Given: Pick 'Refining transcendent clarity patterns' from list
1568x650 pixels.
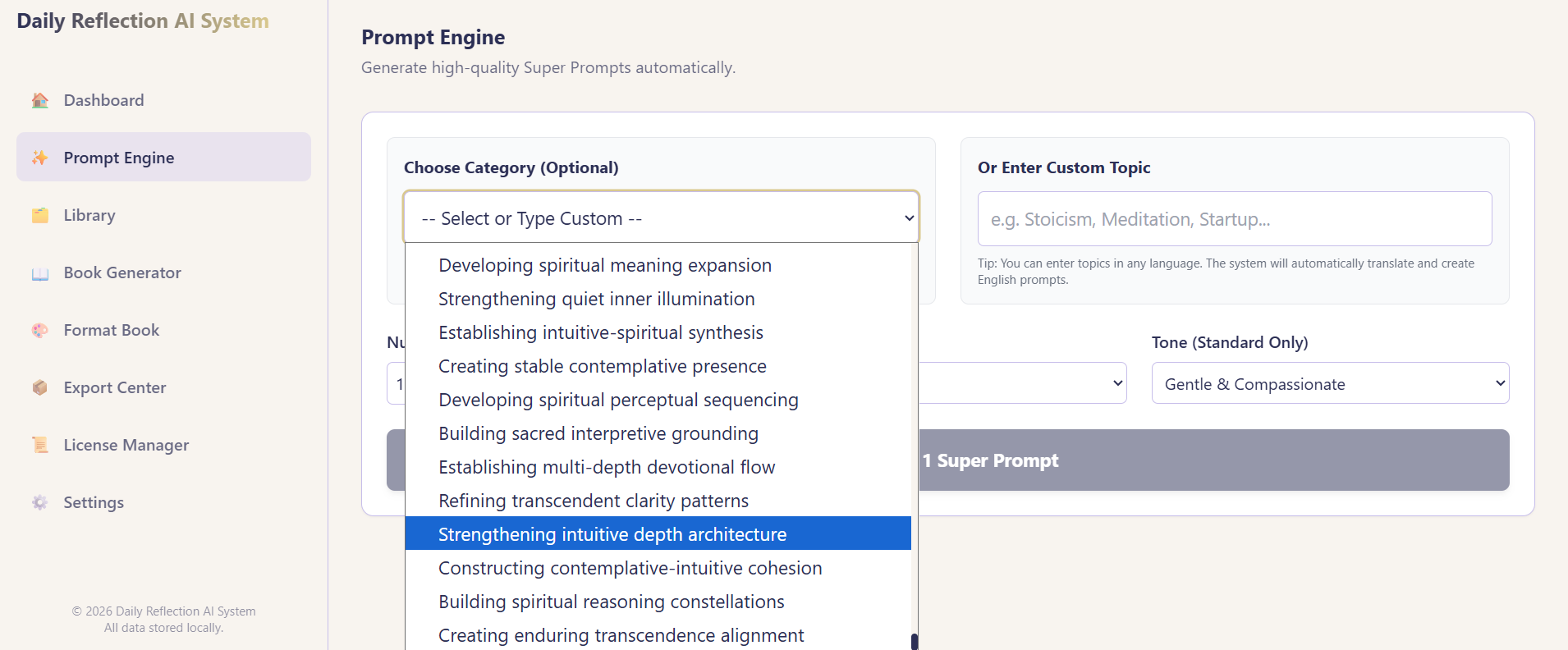Looking at the screenshot, I should click(594, 501).
